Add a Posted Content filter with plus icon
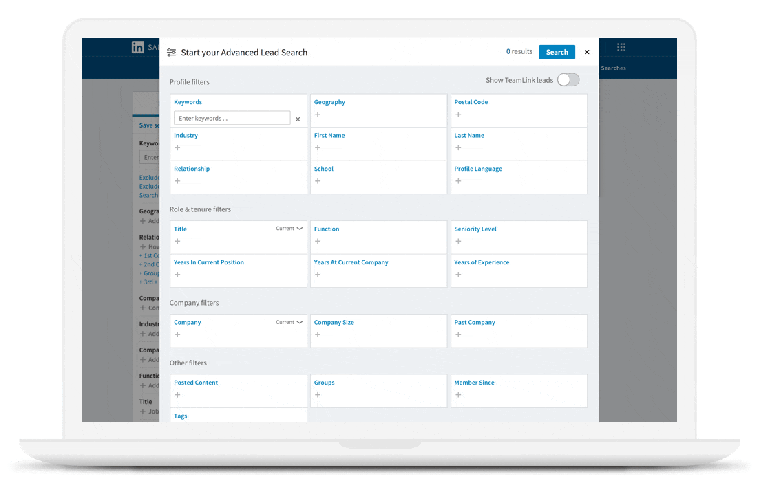This screenshot has height=495, width=760. click(177, 395)
